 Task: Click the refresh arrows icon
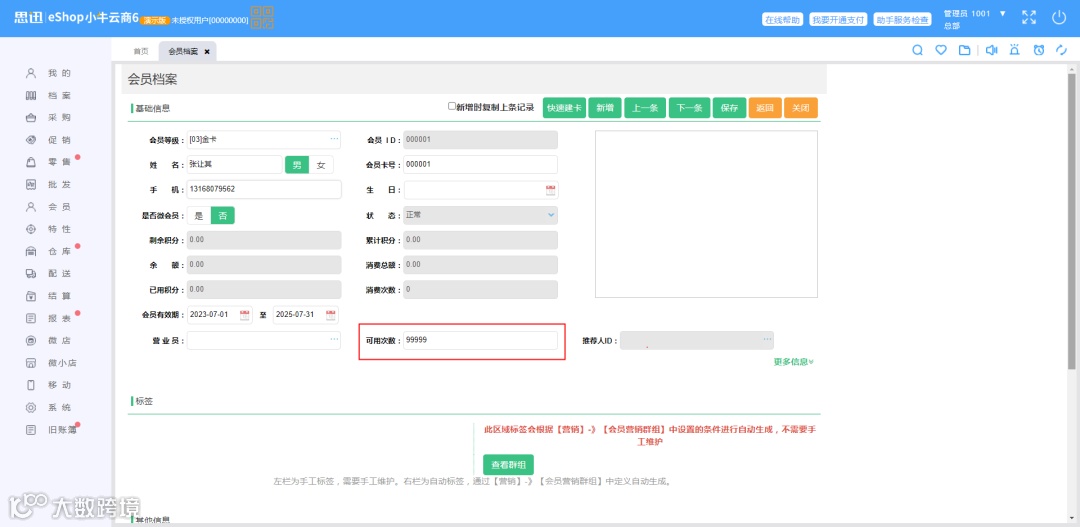1061,50
